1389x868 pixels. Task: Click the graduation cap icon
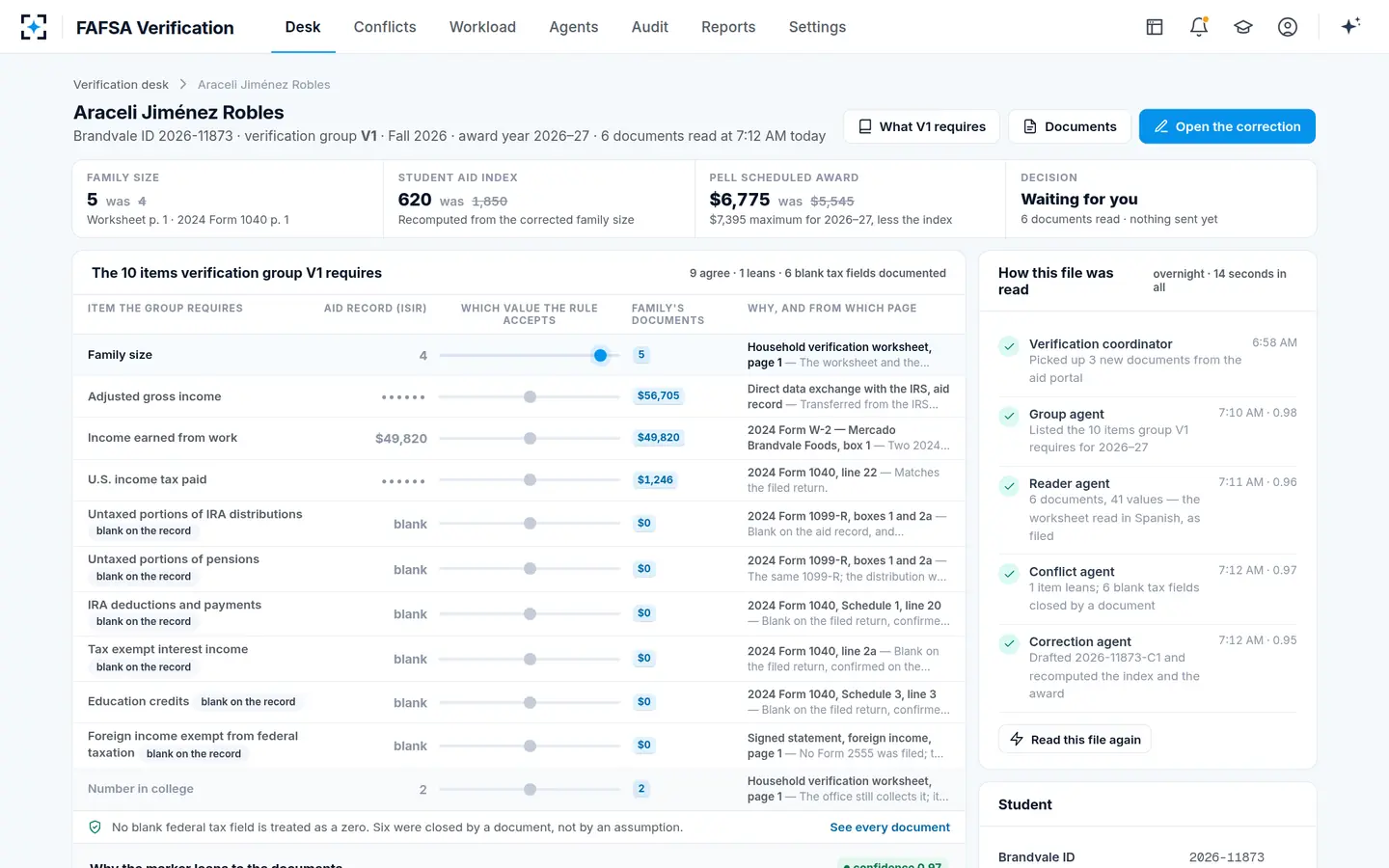[1243, 27]
